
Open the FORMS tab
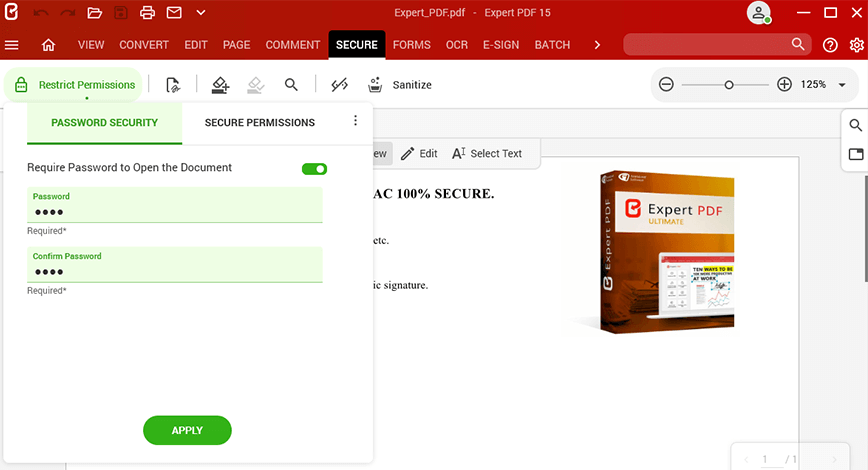coord(411,45)
